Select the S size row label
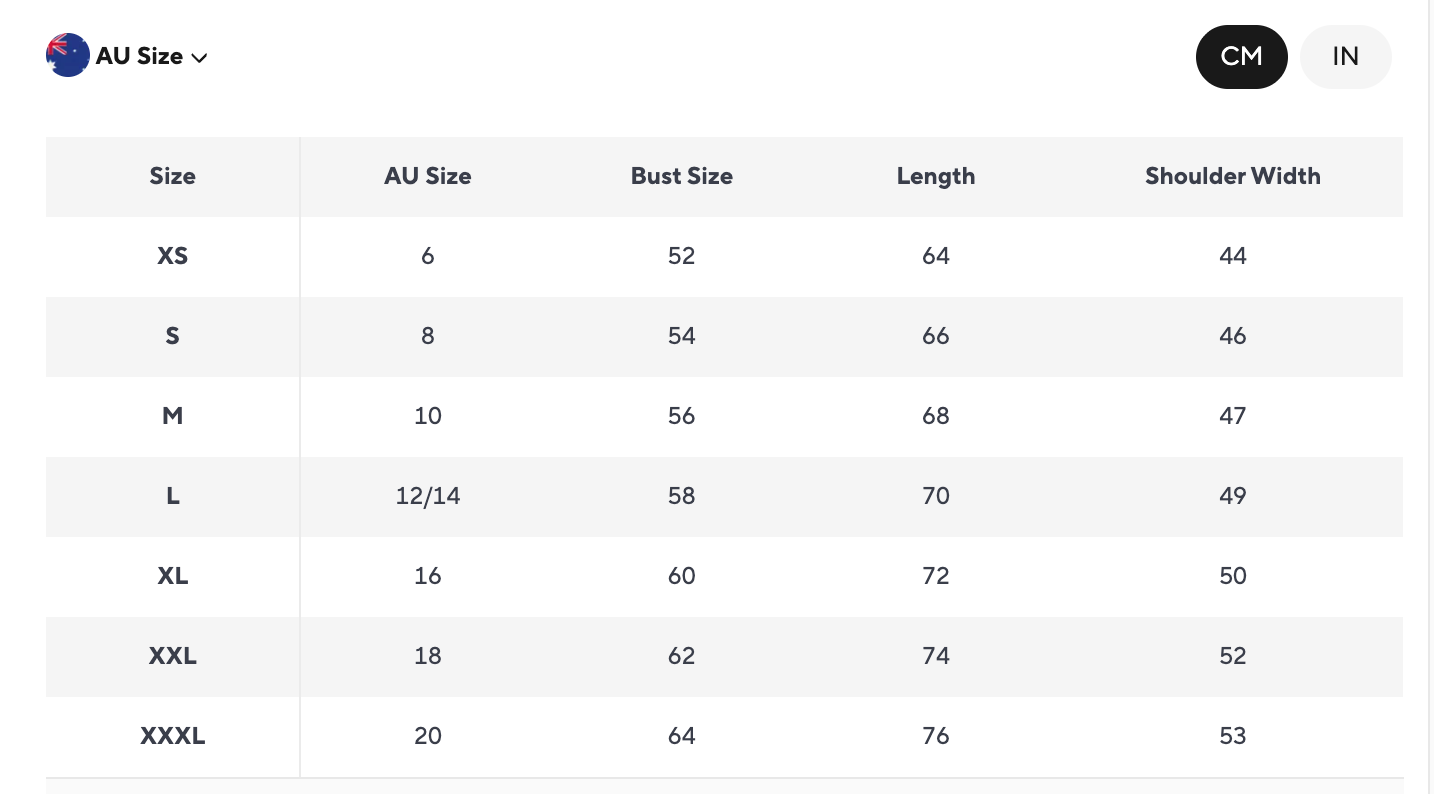Viewport: 1434px width, 794px height. (x=172, y=336)
